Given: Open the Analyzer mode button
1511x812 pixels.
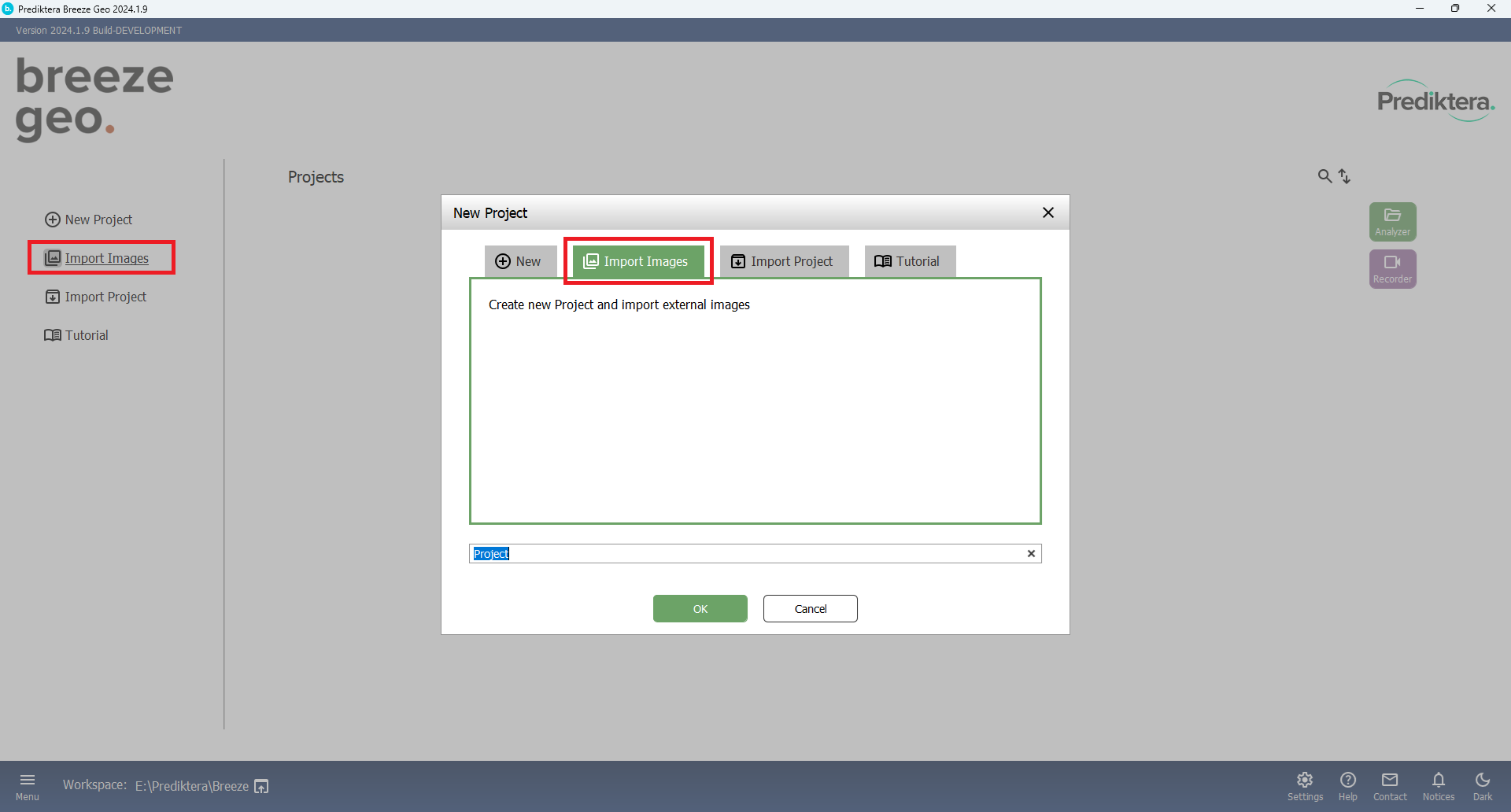Looking at the screenshot, I should coord(1392,221).
